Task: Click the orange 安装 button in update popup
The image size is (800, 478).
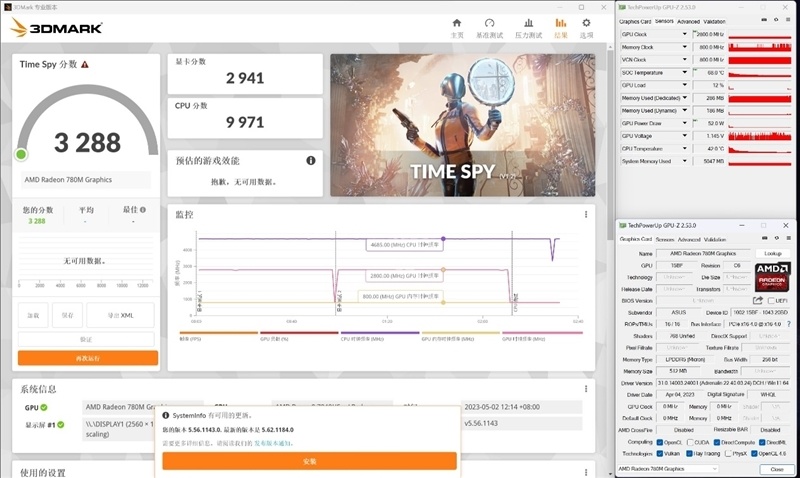Action: 309,461
